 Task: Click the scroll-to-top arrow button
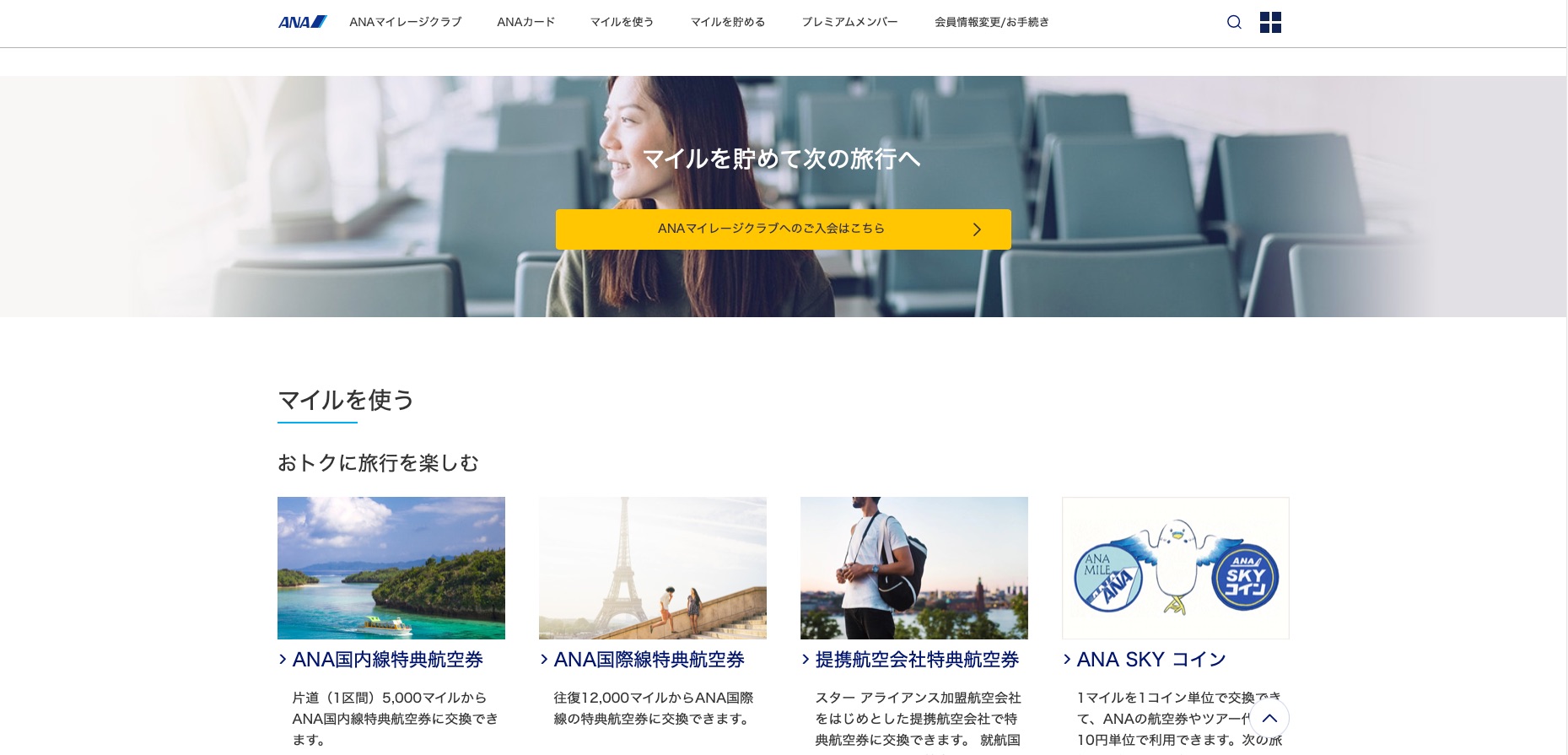coord(1269,719)
